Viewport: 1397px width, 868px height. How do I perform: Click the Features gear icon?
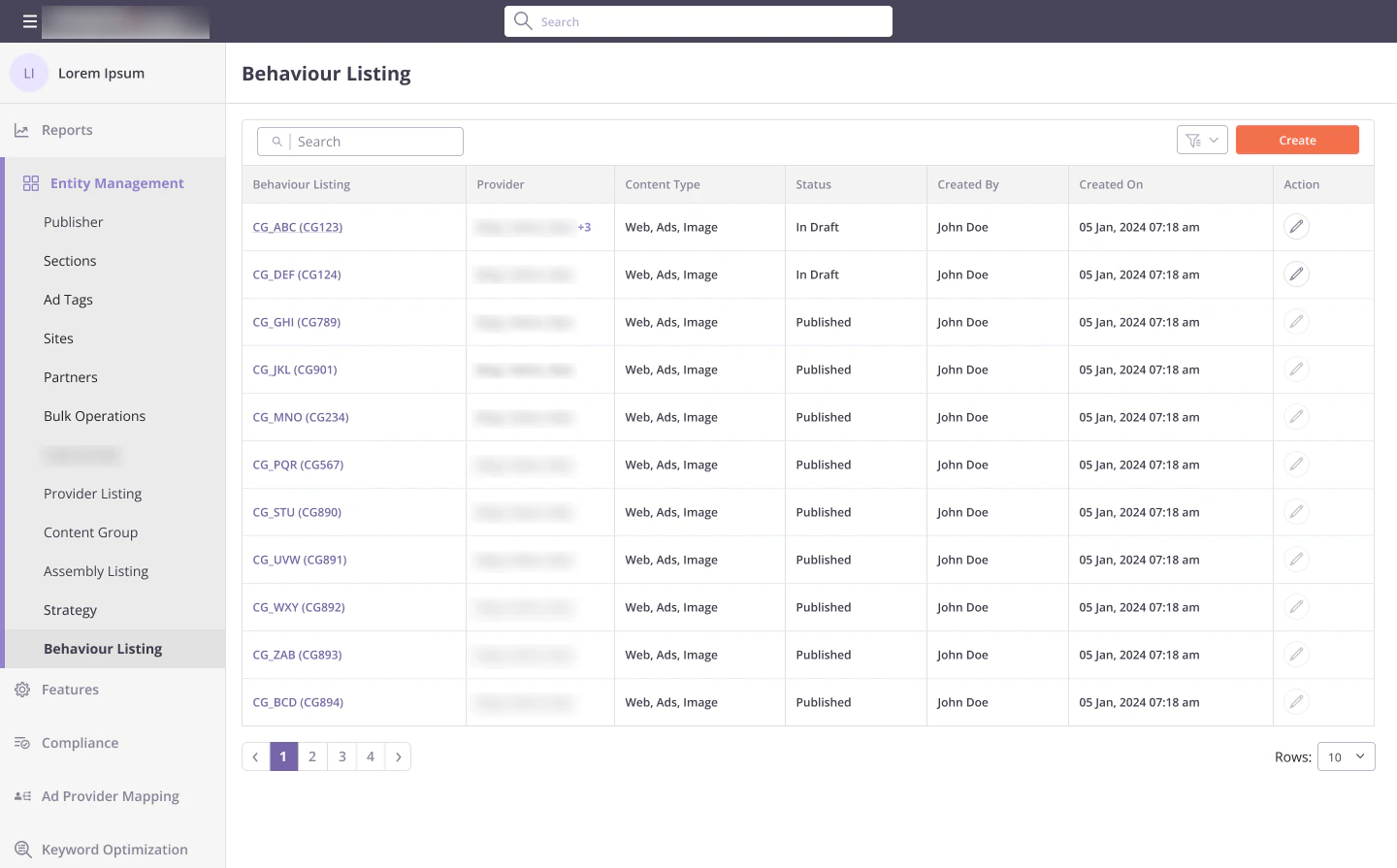click(x=22, y=690)
